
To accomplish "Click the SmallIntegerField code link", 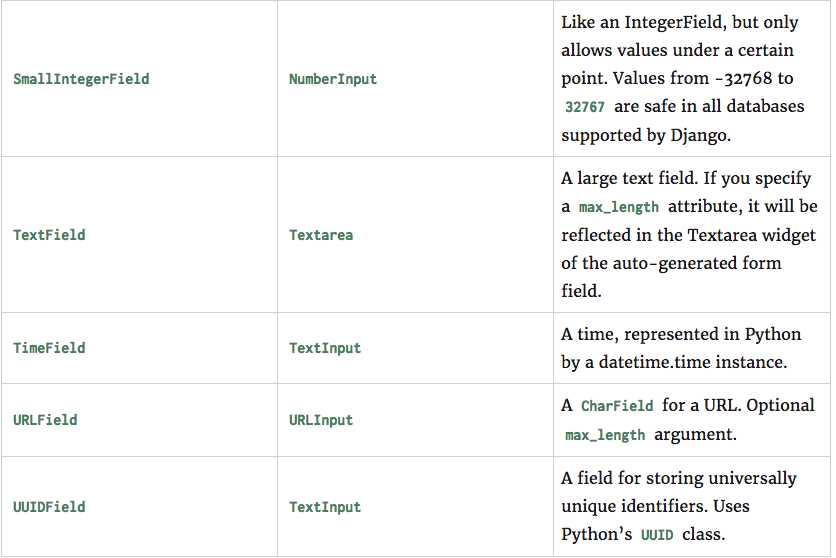I will (x=81, y=79).
